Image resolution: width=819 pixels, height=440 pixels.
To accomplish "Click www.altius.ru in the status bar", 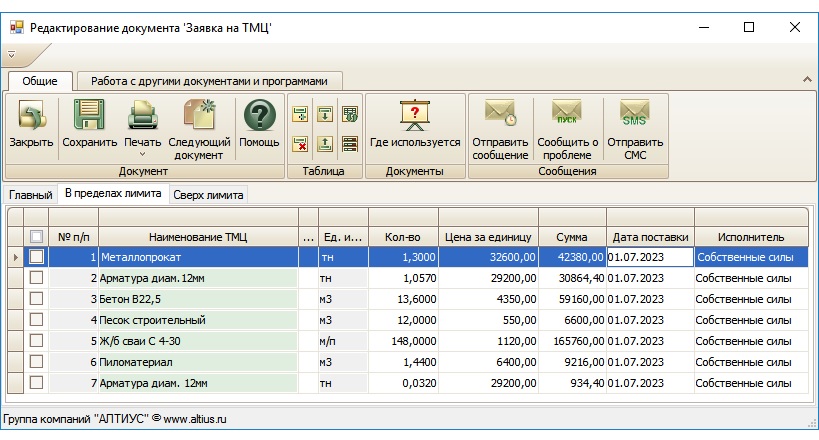I will (x=195, y=419).
